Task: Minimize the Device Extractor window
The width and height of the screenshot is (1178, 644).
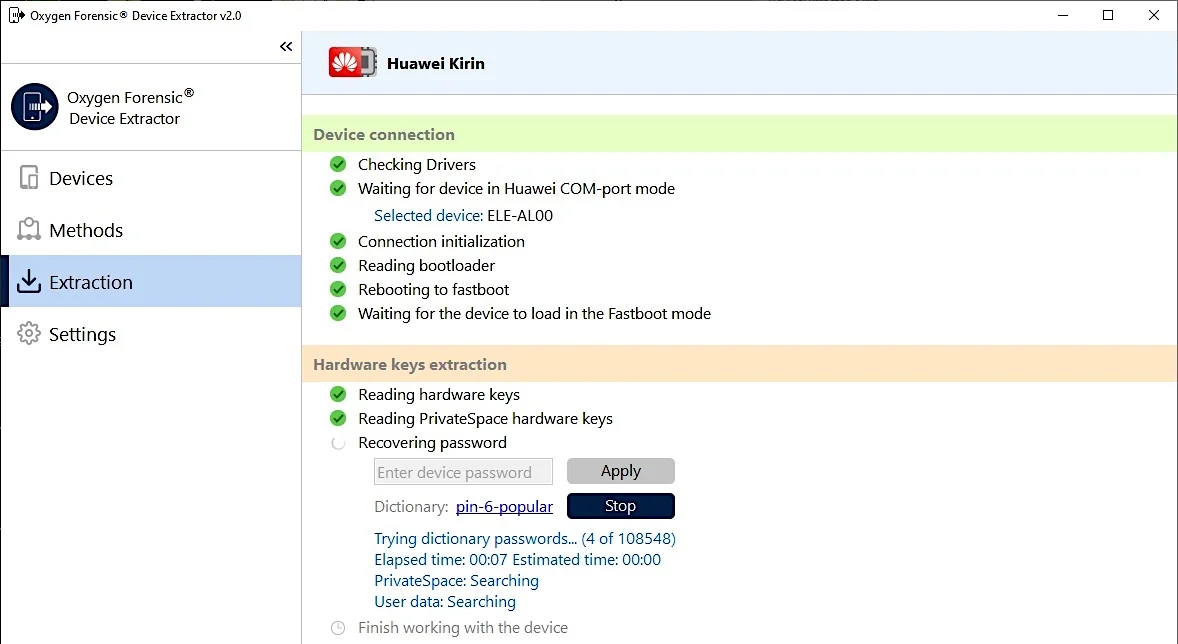Action: click(1062, 15)
